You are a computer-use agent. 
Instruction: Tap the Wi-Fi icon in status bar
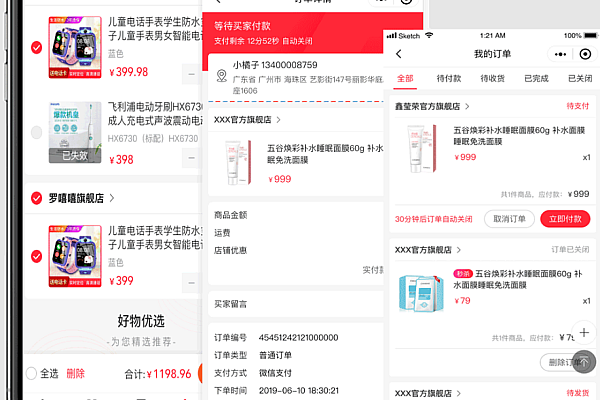click(429, 35)
